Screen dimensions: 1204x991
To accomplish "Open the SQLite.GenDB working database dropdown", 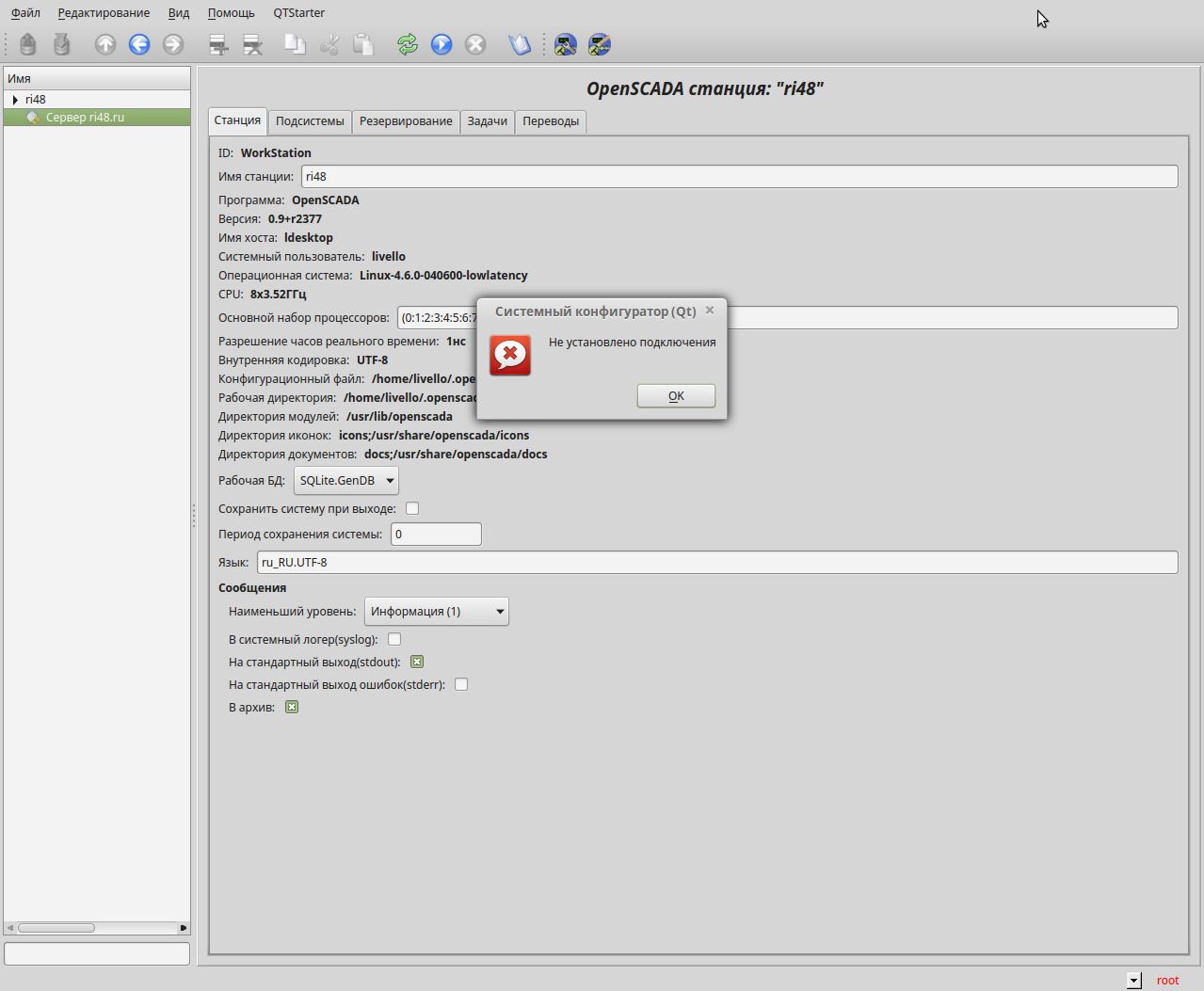I will (345, 480).
